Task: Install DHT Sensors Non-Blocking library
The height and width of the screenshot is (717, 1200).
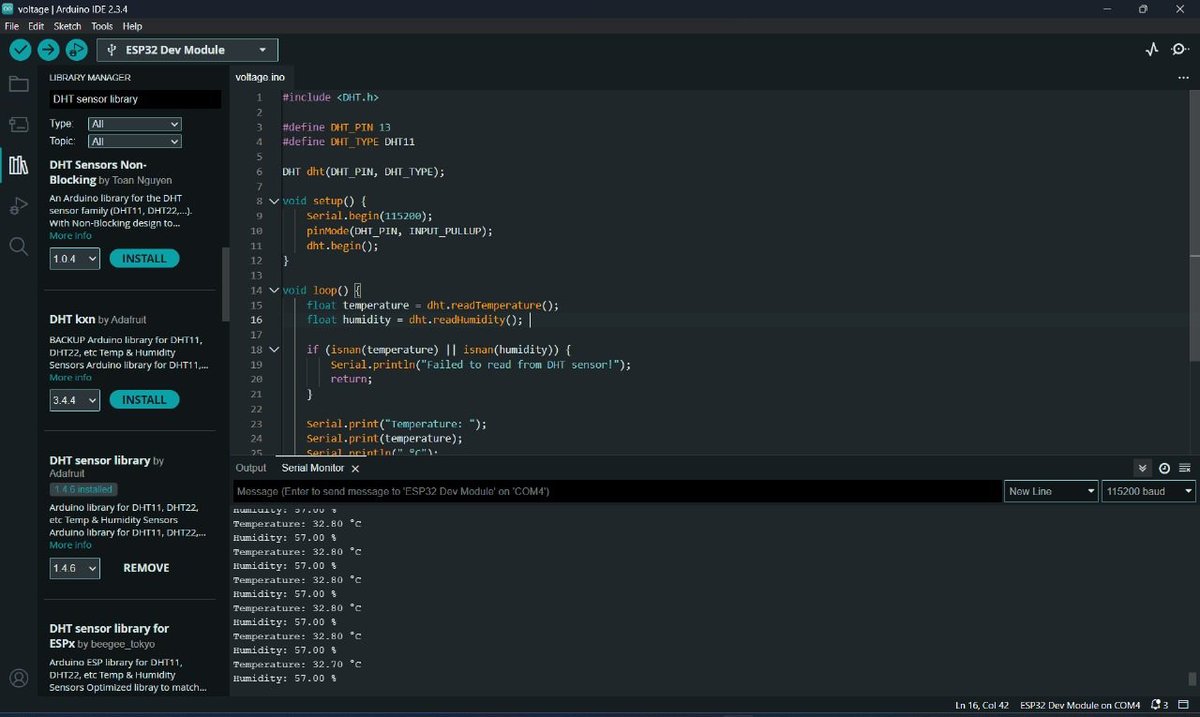Action: pyautogui.click(x=144, y=258)
